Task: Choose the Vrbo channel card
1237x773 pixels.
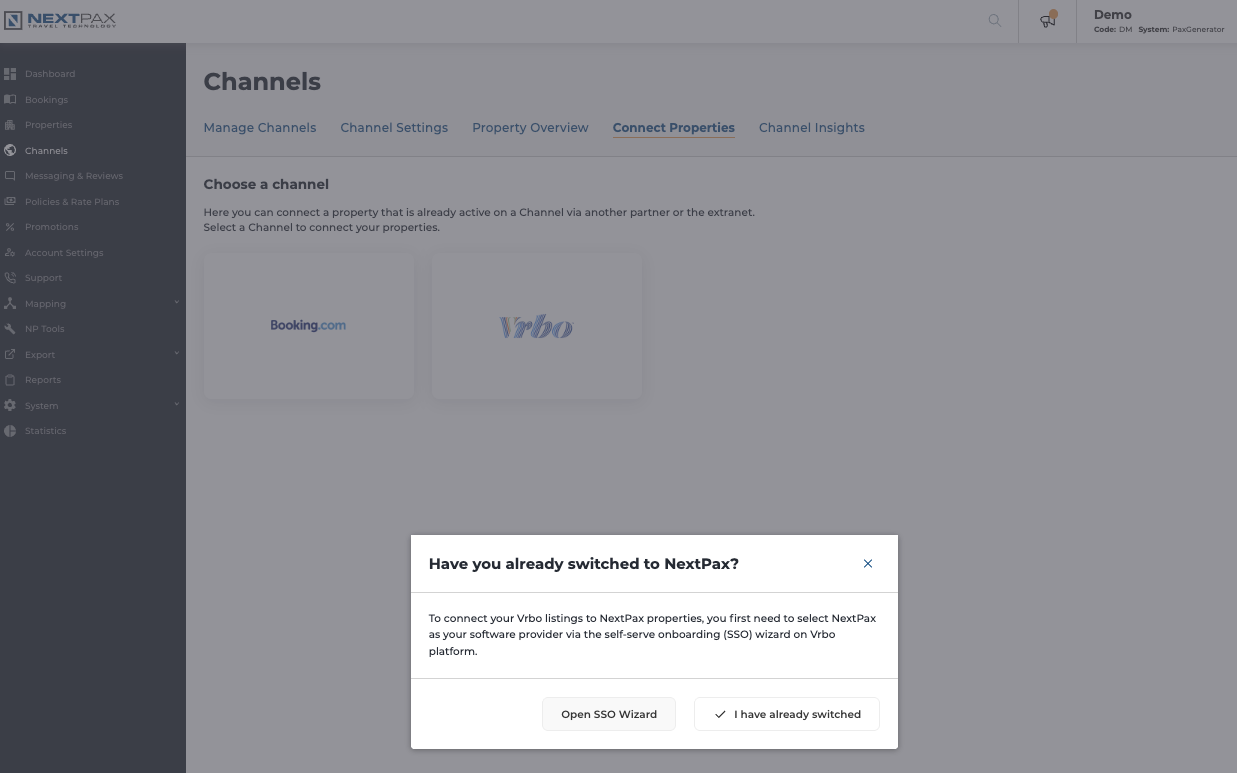Action: click(x=536, y=326)
